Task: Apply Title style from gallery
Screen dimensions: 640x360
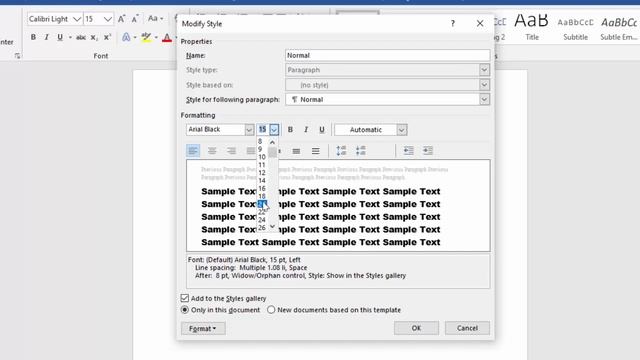Action: pos(531,27)
